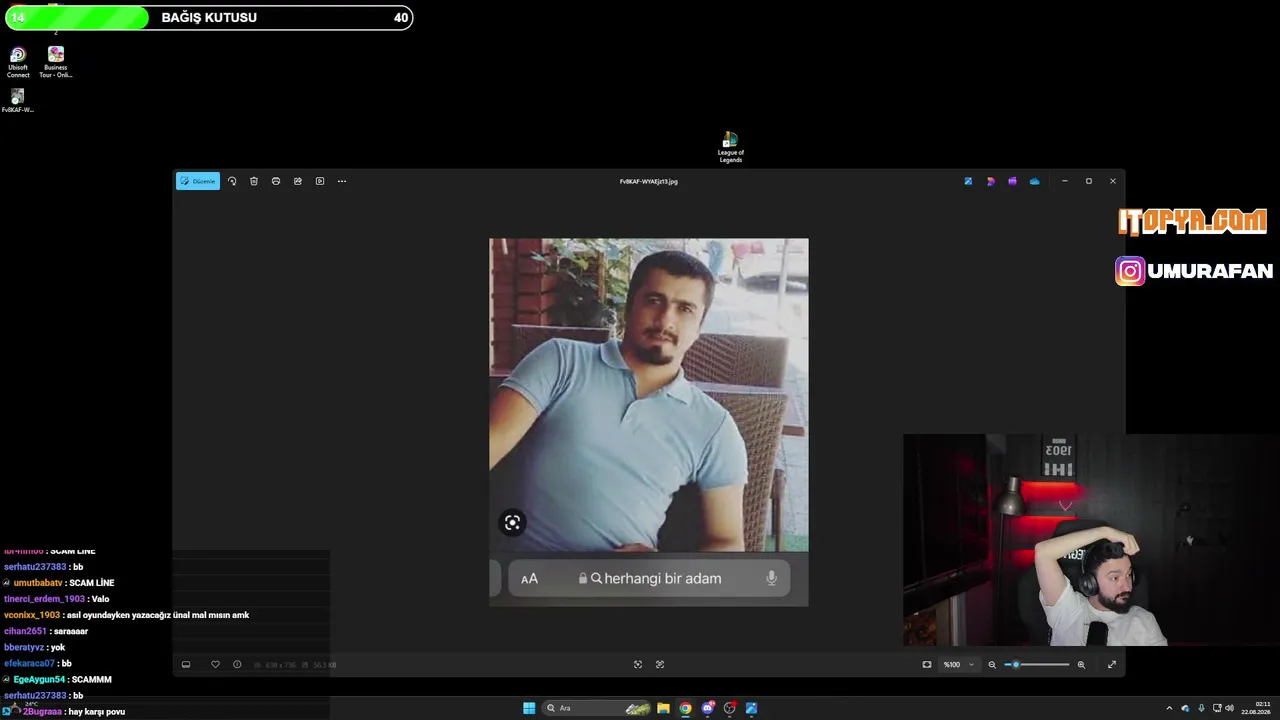Image resolution: width=1280 pixels, height=720 pixels.
Task: Open the red-badged round taskbar app
Action: tap(730, 708)
